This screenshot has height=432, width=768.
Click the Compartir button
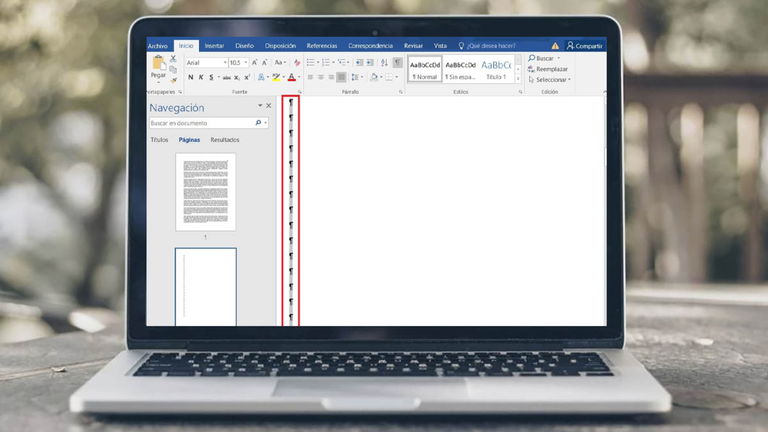click(585, 45)
